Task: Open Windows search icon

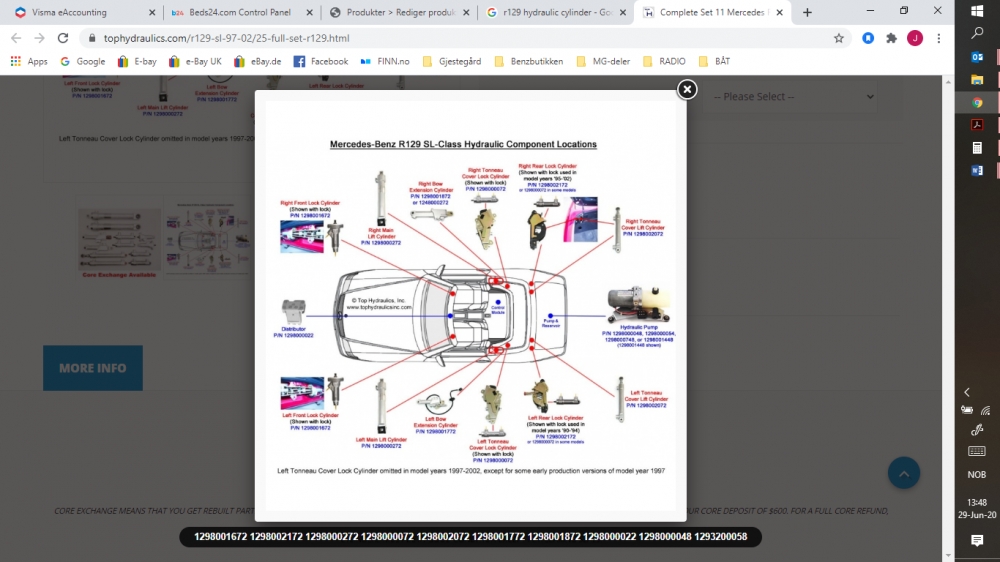Action: click(x=977, y=34)
